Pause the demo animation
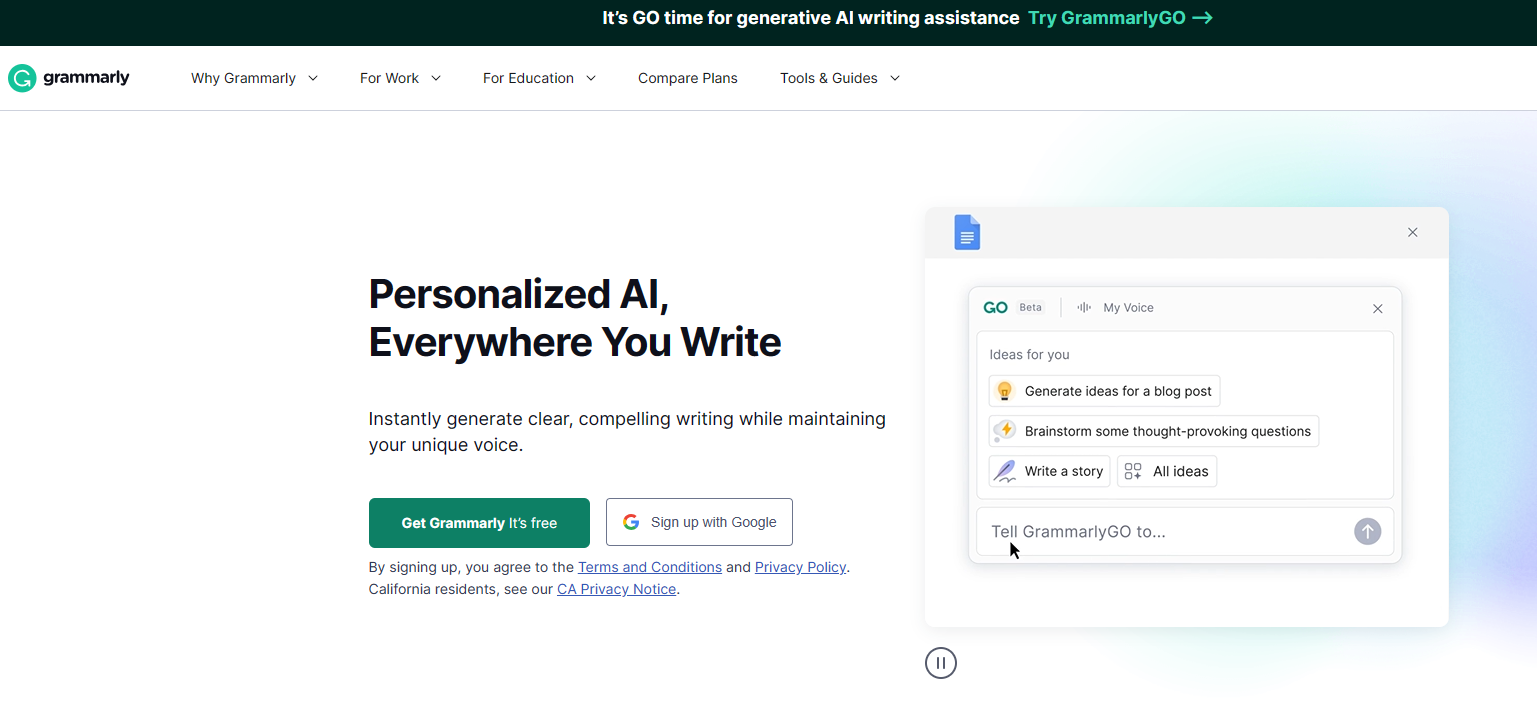1537x706 pixels. click(941, 662)
